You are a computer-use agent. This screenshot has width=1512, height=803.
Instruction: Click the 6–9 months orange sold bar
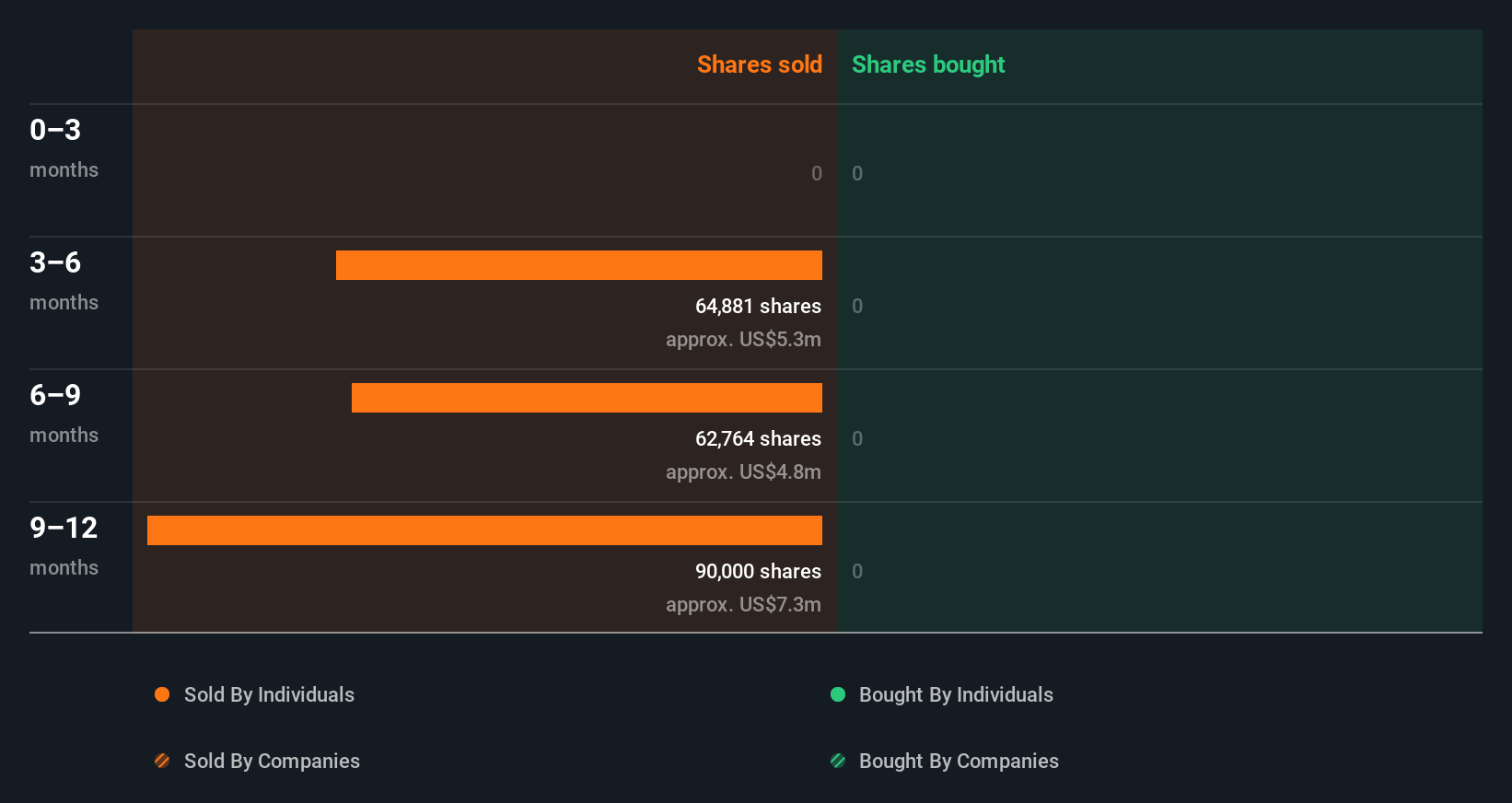(x=587, y=398)
